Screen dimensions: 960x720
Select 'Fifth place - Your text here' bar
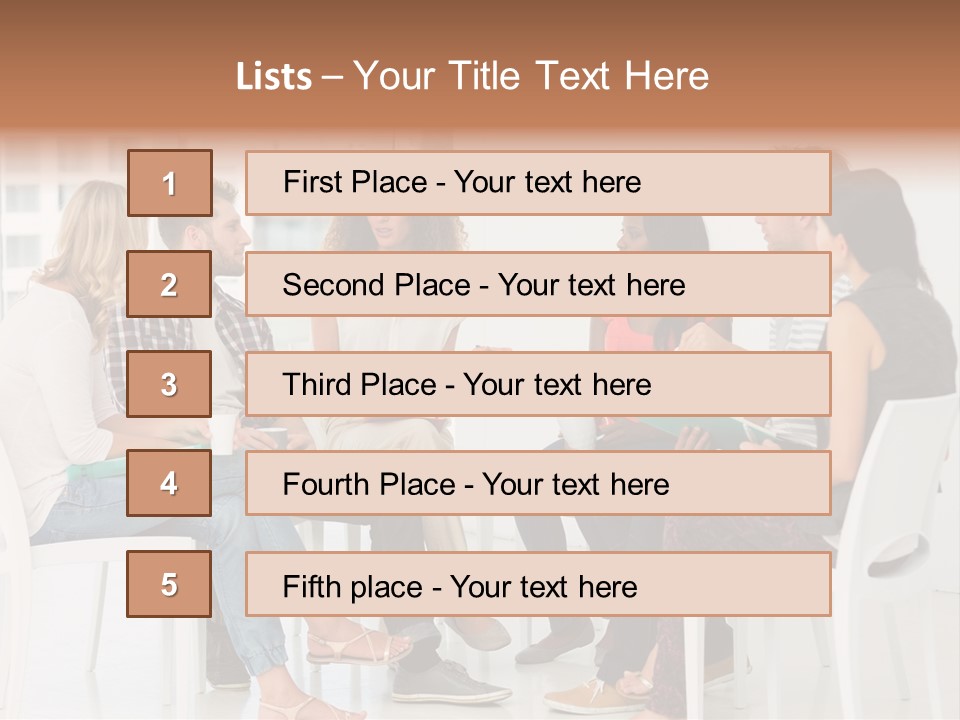(538, 584)
